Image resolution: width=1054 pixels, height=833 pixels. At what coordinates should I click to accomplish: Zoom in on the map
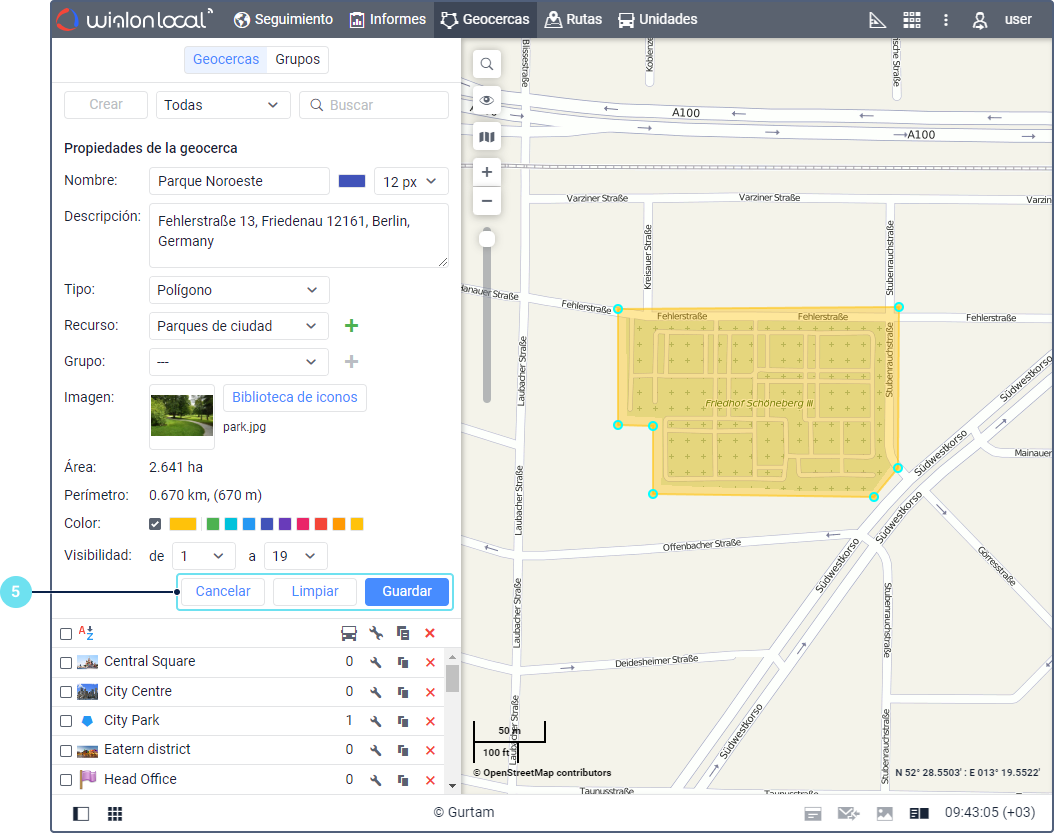[x=487, y=172]
